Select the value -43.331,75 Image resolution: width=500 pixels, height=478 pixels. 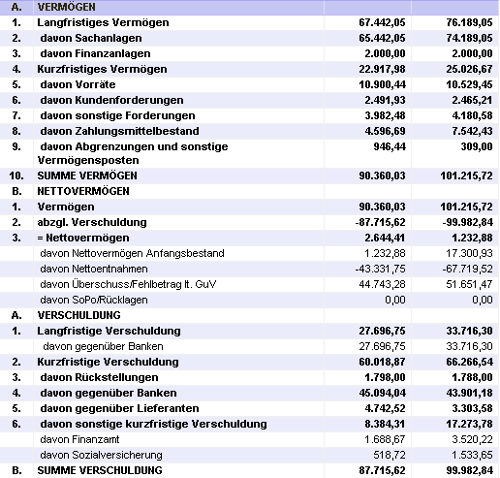380,269
